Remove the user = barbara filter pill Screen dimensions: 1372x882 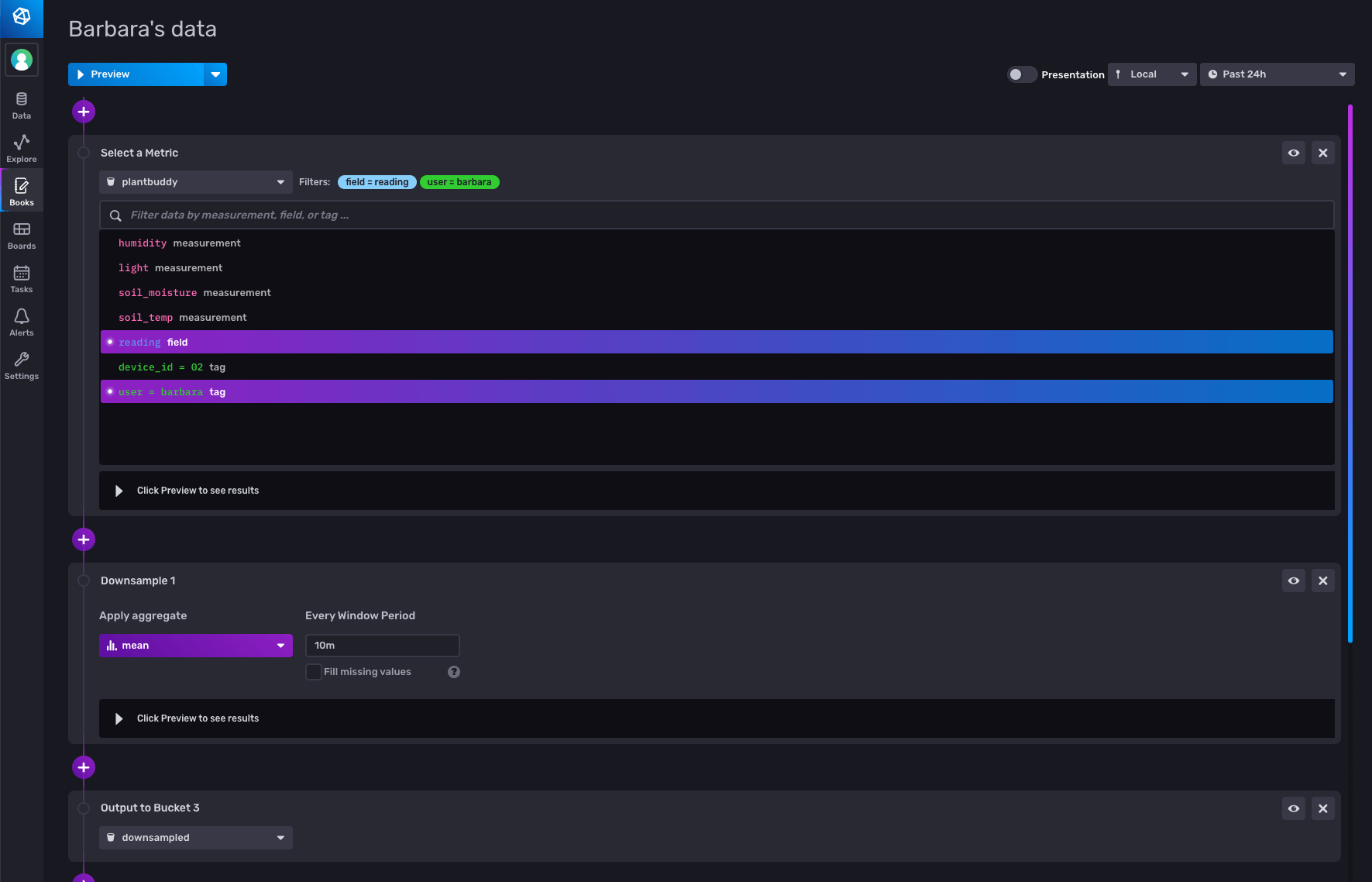pyautogui.click(x=459, y=182)
